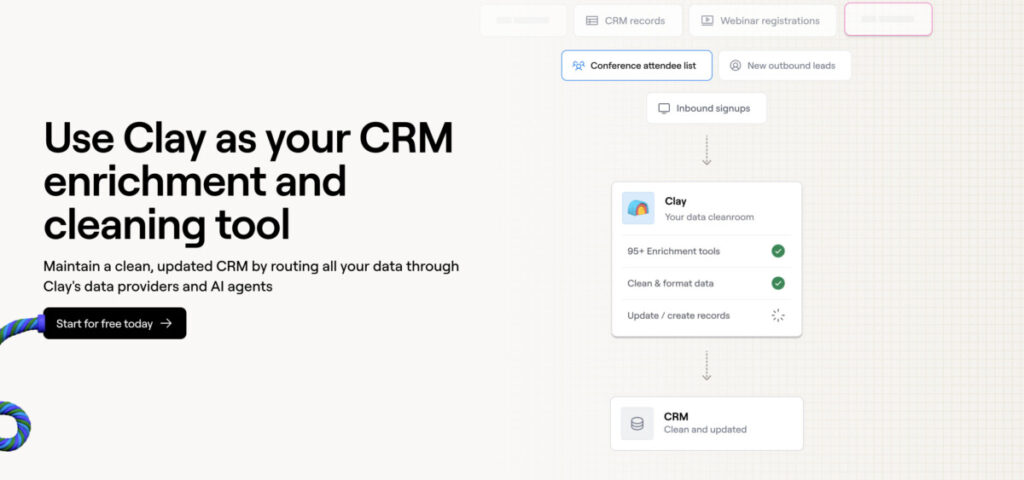Click the CRM records table icon
This screenshot has height=480, width=1024.
click(x=592, y=20)
